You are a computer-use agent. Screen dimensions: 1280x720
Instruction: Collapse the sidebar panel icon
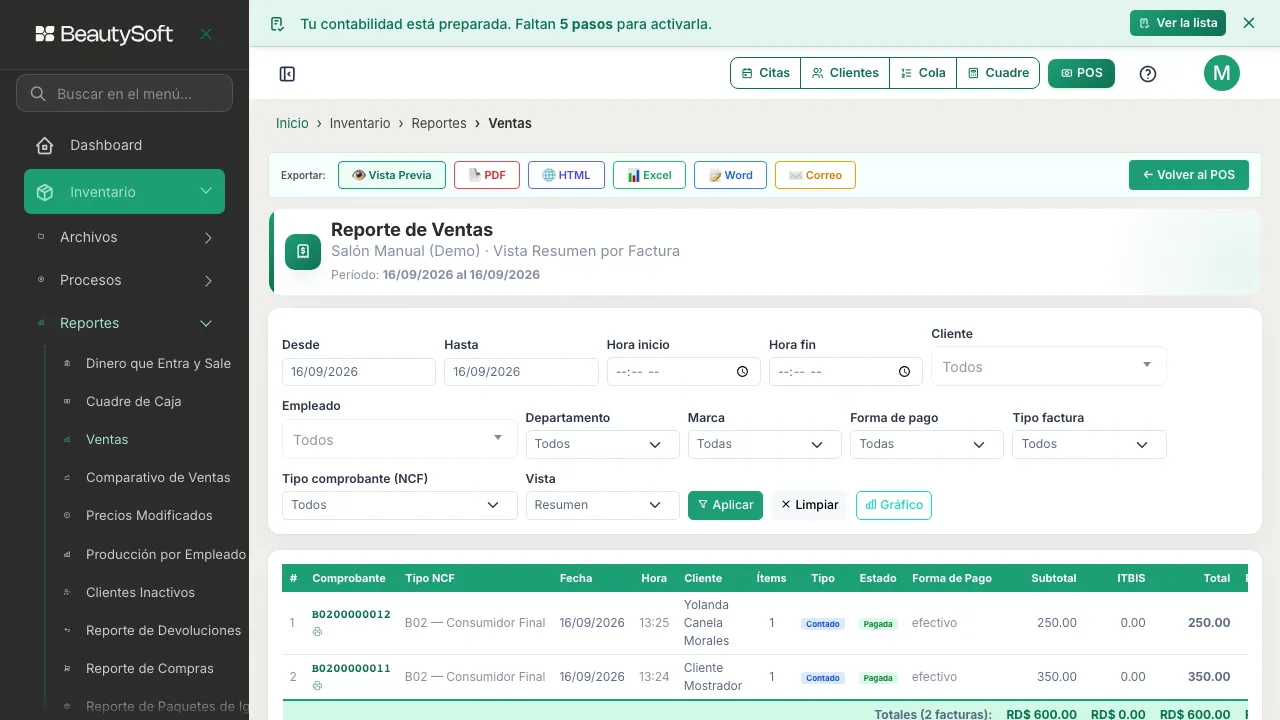tap(287, 74)
